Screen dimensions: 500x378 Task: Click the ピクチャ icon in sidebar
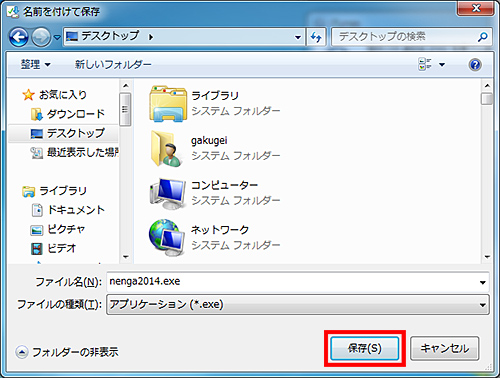tap(37, 230)
